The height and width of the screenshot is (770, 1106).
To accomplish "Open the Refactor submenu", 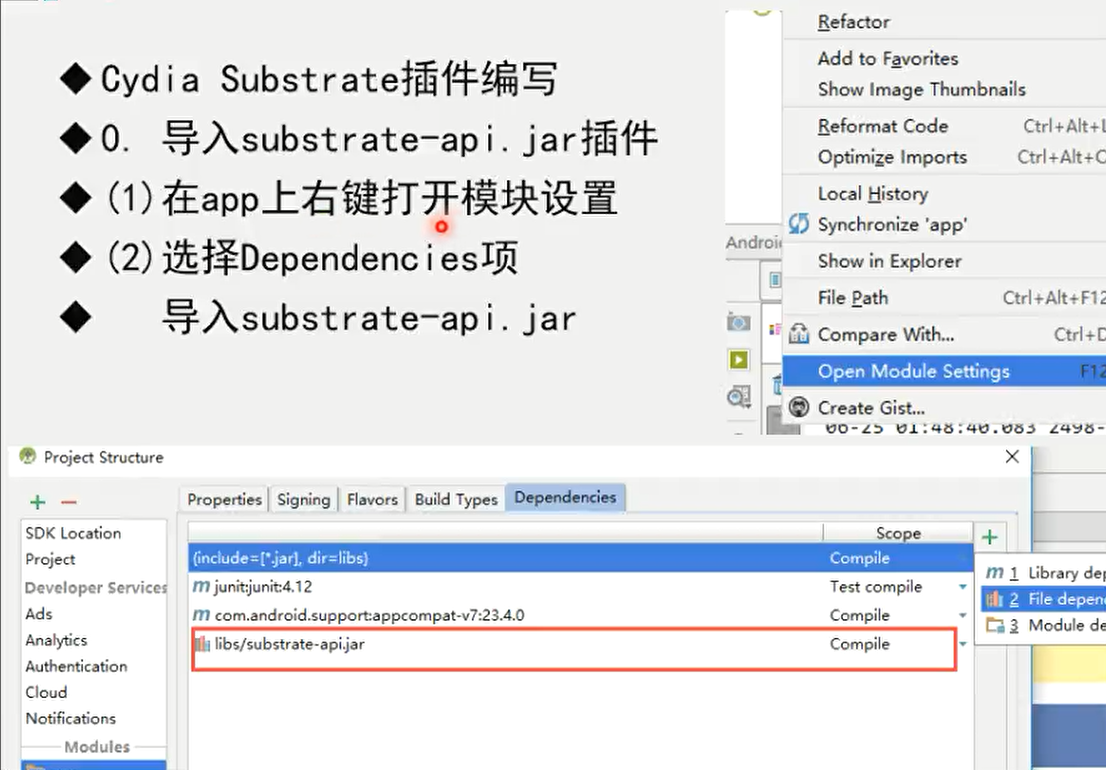I will click(x=944, y=22).
